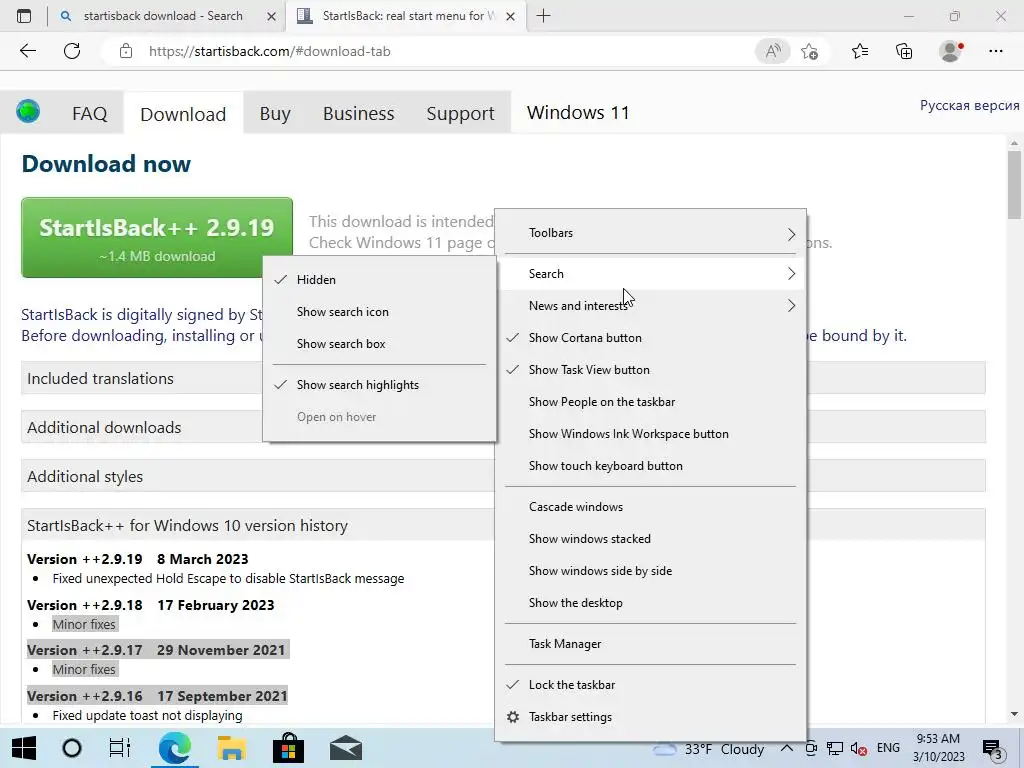Click the ENG language indicator
The height and width of the screenshot is (768, 1024).
pyautogui.click(x=888, y=748)
